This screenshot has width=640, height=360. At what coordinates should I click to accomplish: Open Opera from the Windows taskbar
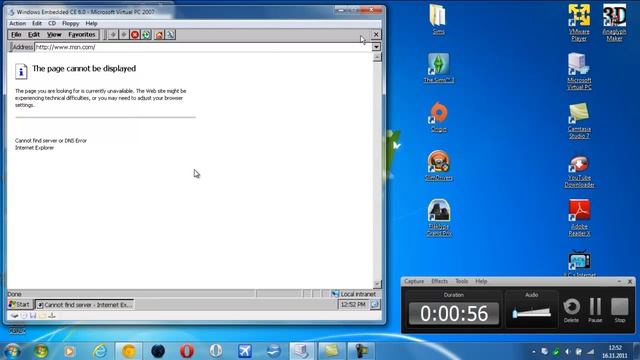click(x=187, y=351)
